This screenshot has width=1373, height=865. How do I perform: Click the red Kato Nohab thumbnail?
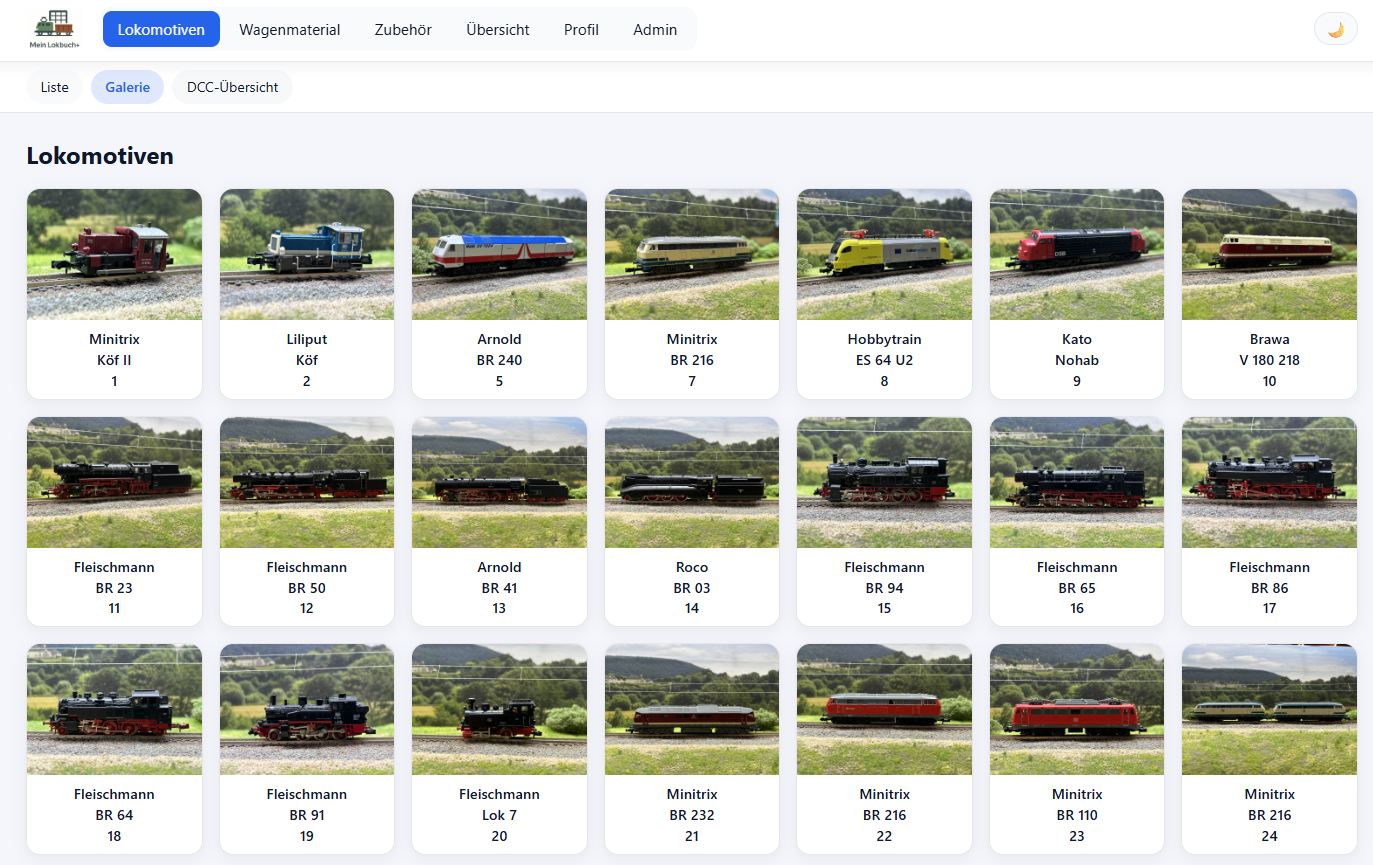coord(1077,254)
